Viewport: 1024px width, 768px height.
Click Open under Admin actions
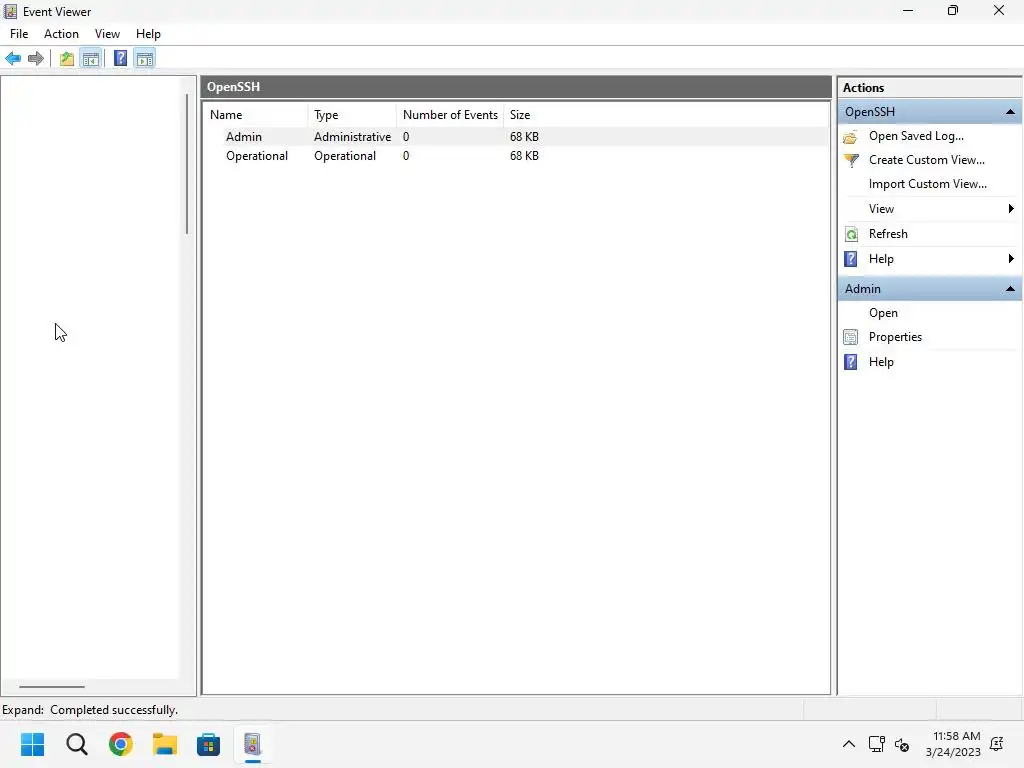[x=883, y=313]
